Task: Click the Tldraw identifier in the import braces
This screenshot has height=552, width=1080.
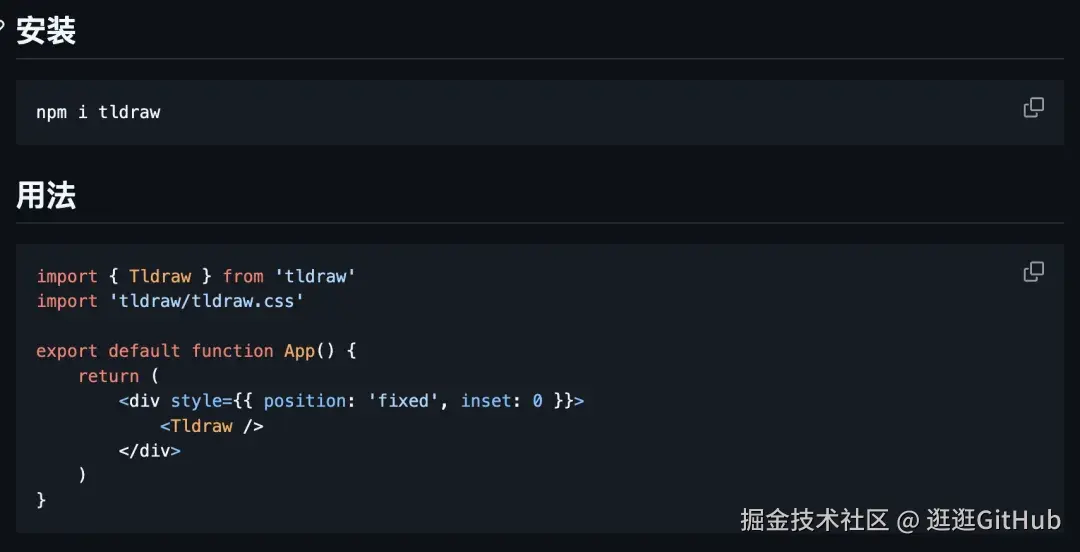Action: (x=160, y=276)
